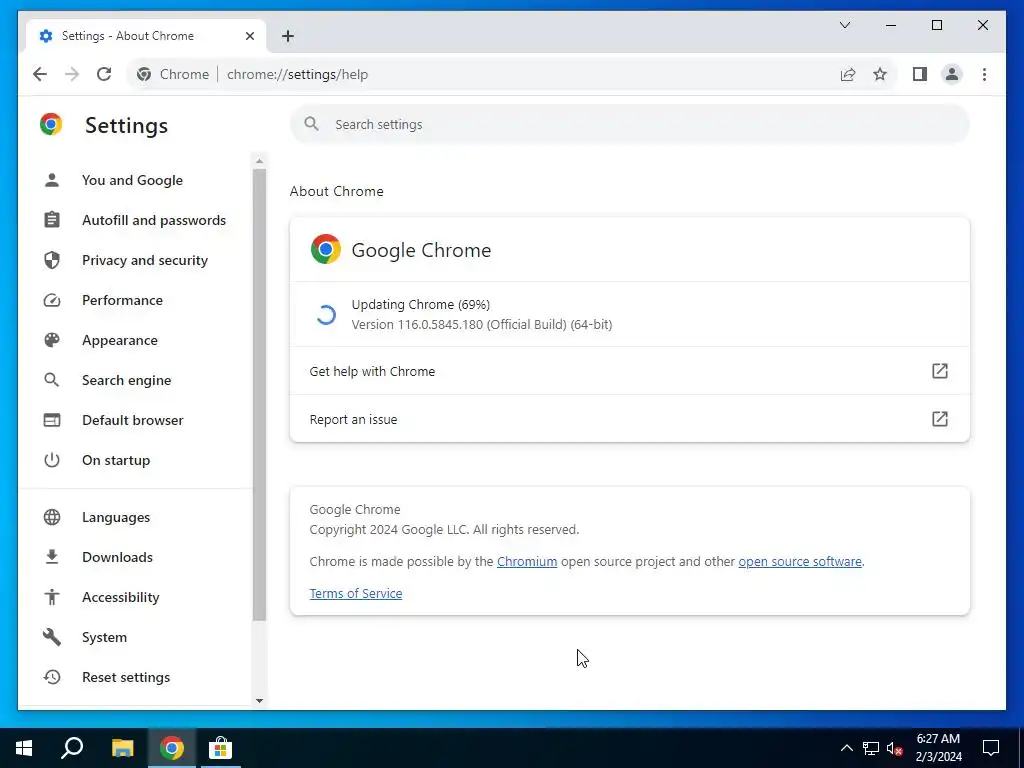Open the open source software link

click(799, 562)
